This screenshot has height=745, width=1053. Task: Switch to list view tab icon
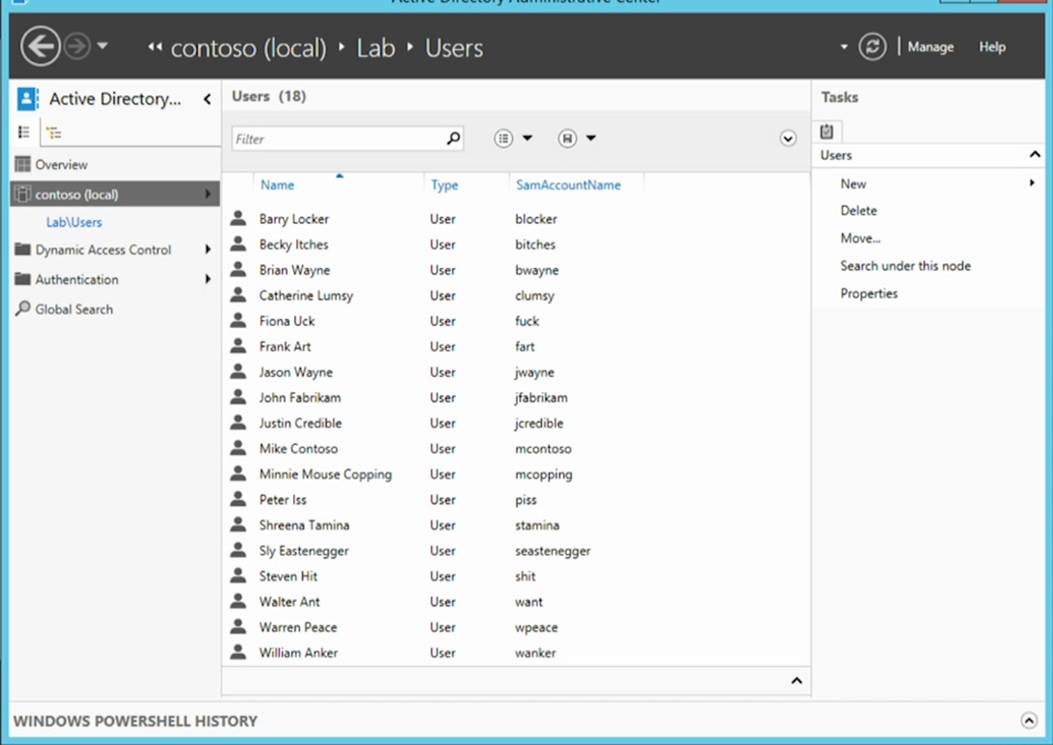click(x=24, y=132)
